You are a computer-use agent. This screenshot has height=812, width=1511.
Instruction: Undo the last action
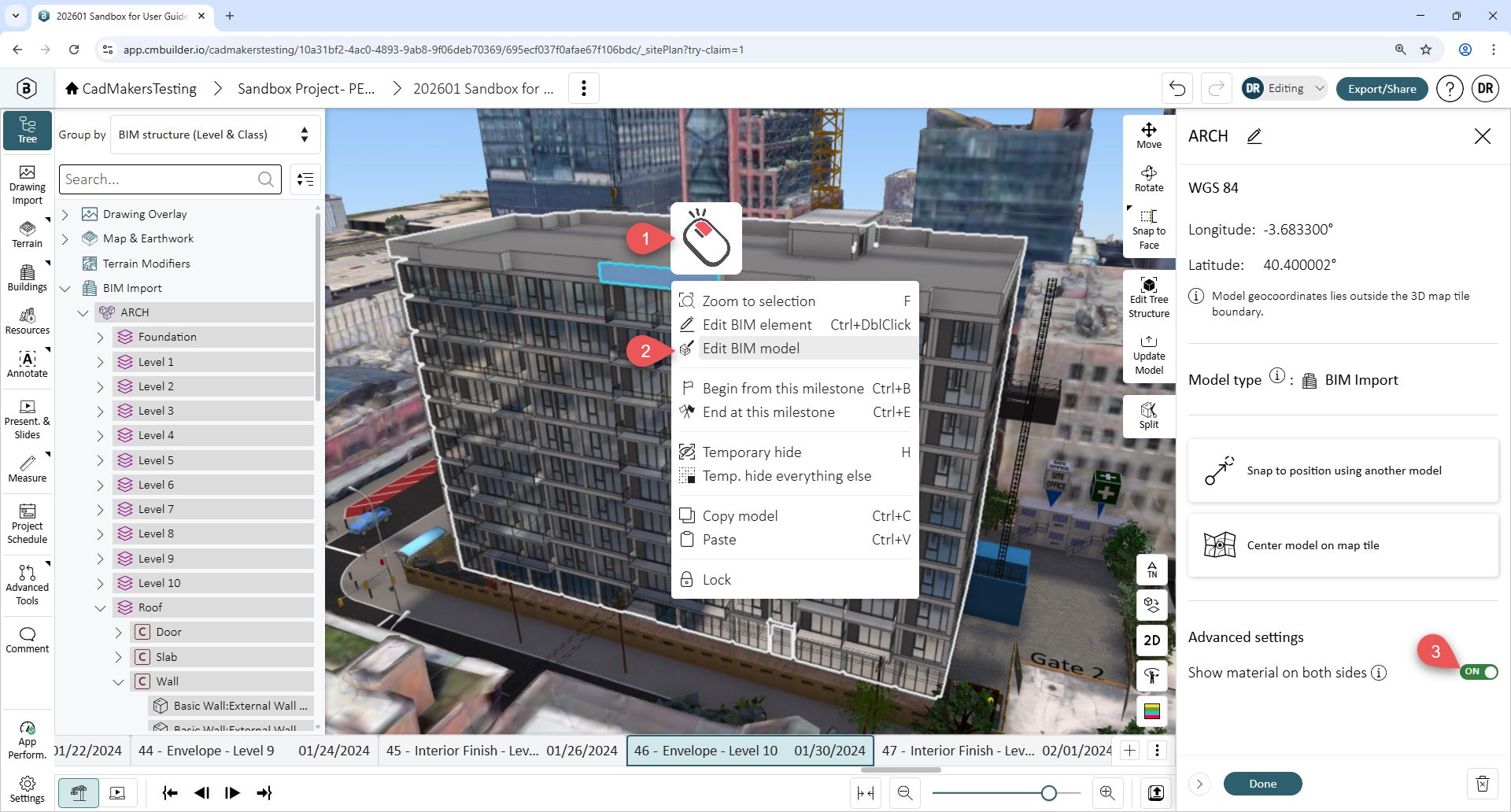pyautogui.click(x=1177, y=88)
